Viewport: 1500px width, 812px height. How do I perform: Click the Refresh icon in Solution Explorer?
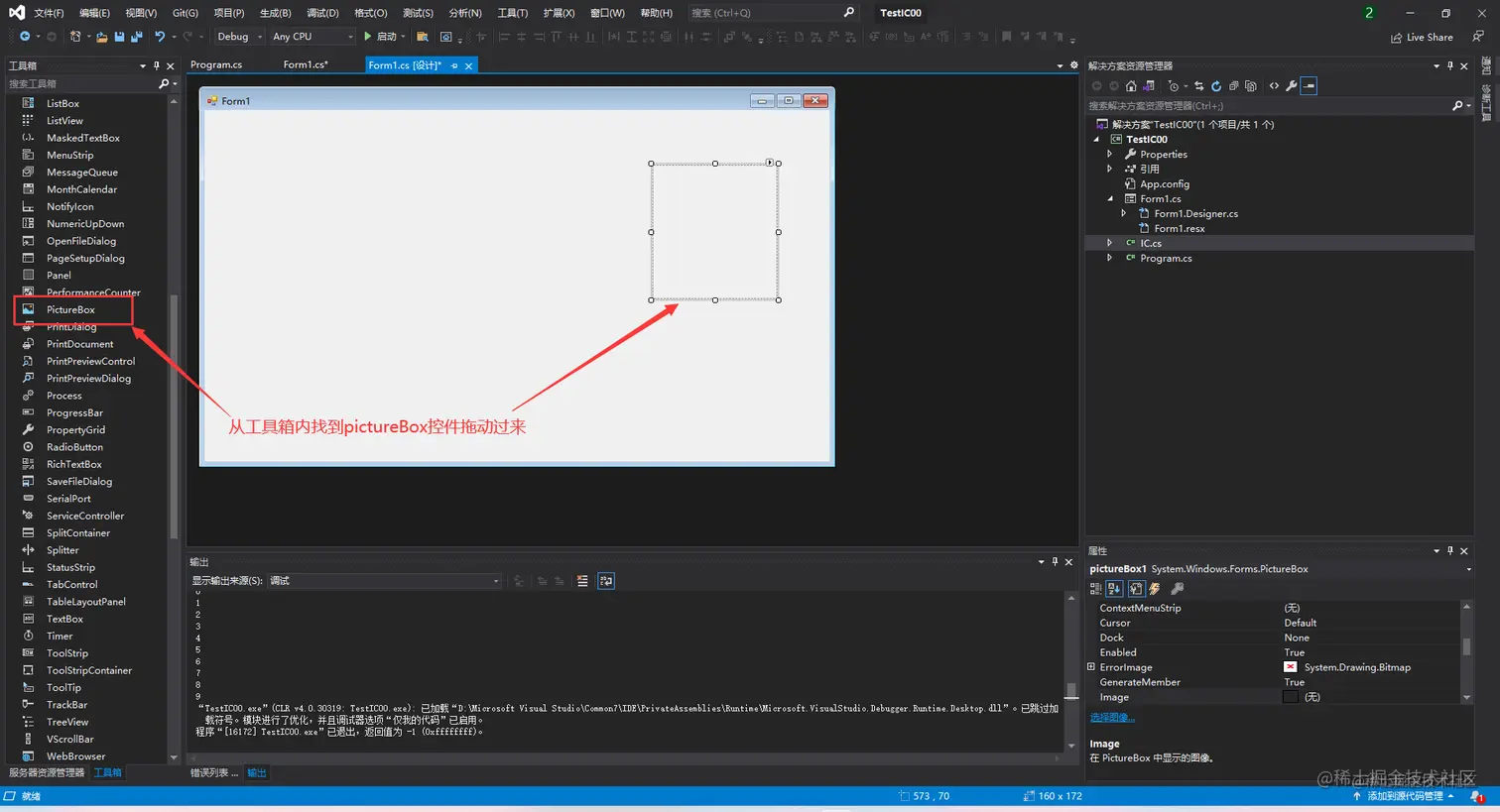pos(1216,86)
